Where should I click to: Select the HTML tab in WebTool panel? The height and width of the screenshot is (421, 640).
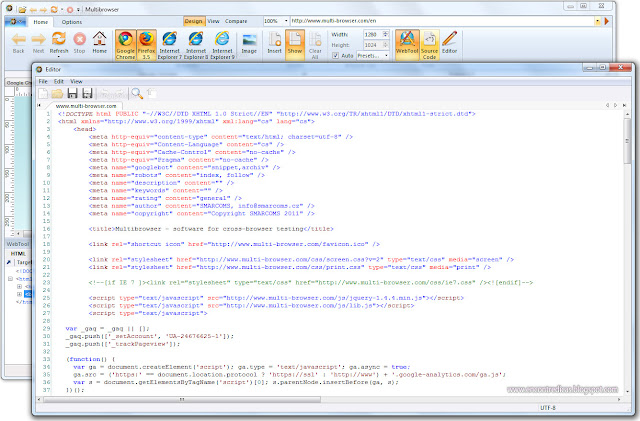tap(18, 254)
